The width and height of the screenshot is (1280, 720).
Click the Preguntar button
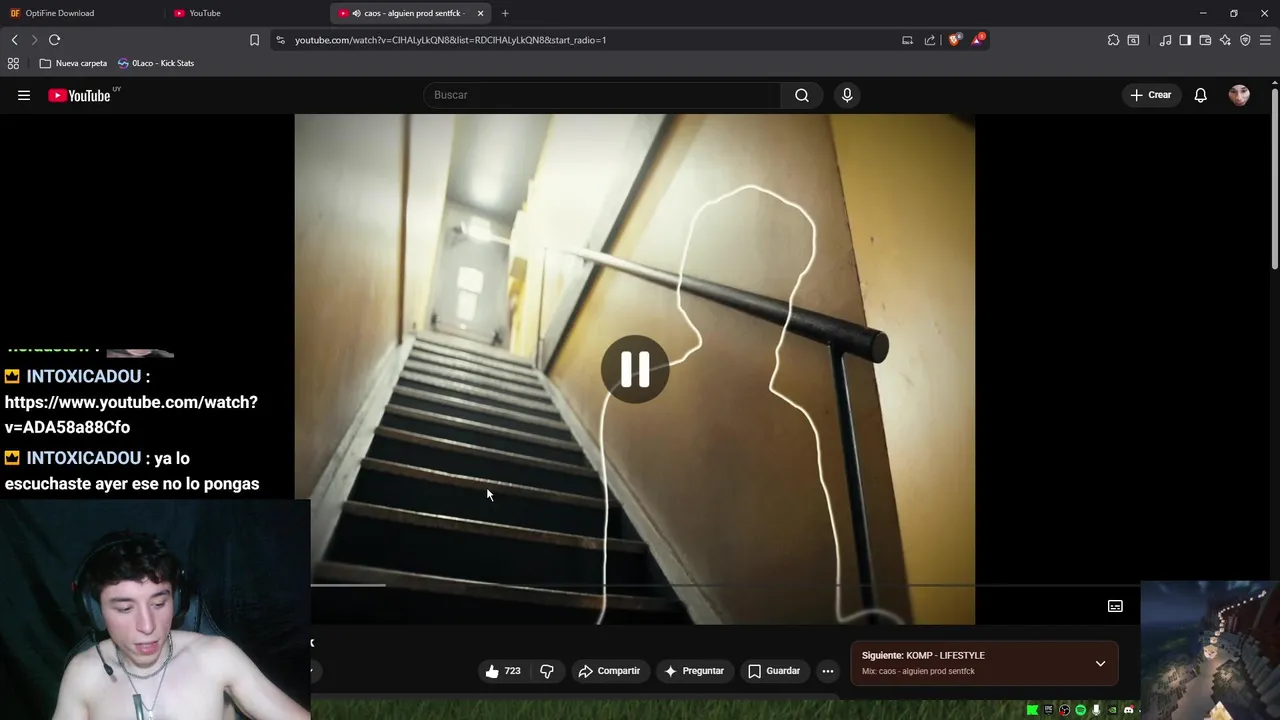(693, 671)
